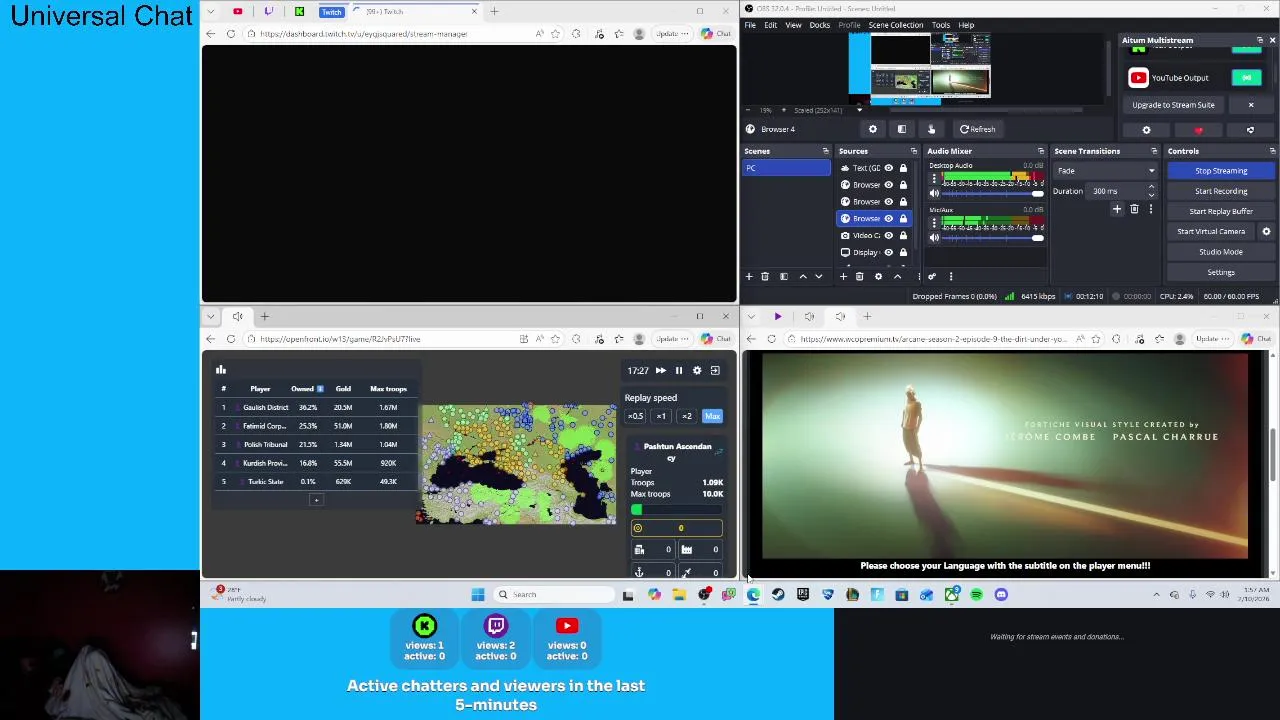Add a new source in Sources dock
The image size is (1280, 720).
coord(843,276)
